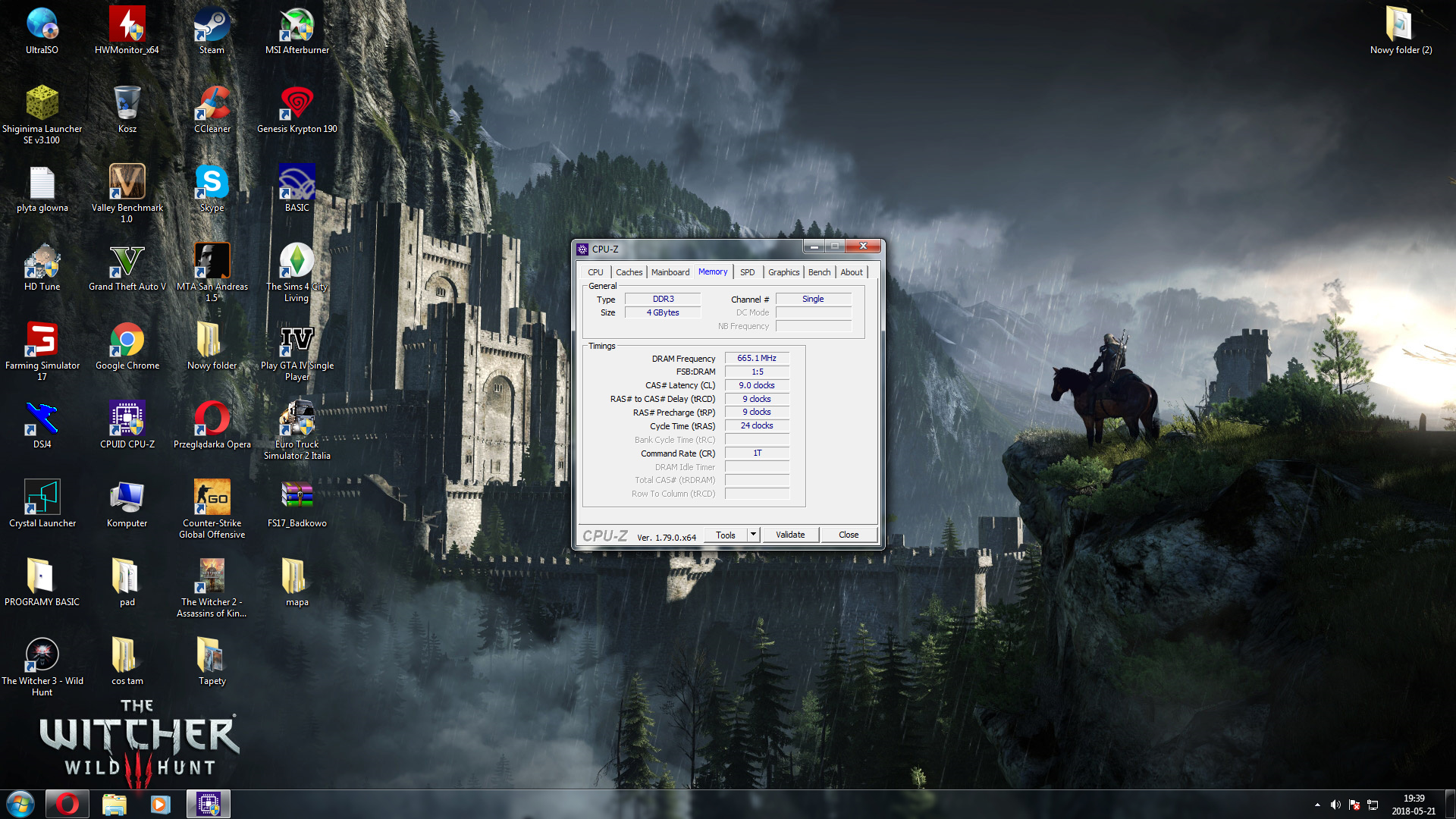This screenshot has height=819, width=1456.
Task: Open Genesis Krypton 190 shortcut
Action: [297, 110]
